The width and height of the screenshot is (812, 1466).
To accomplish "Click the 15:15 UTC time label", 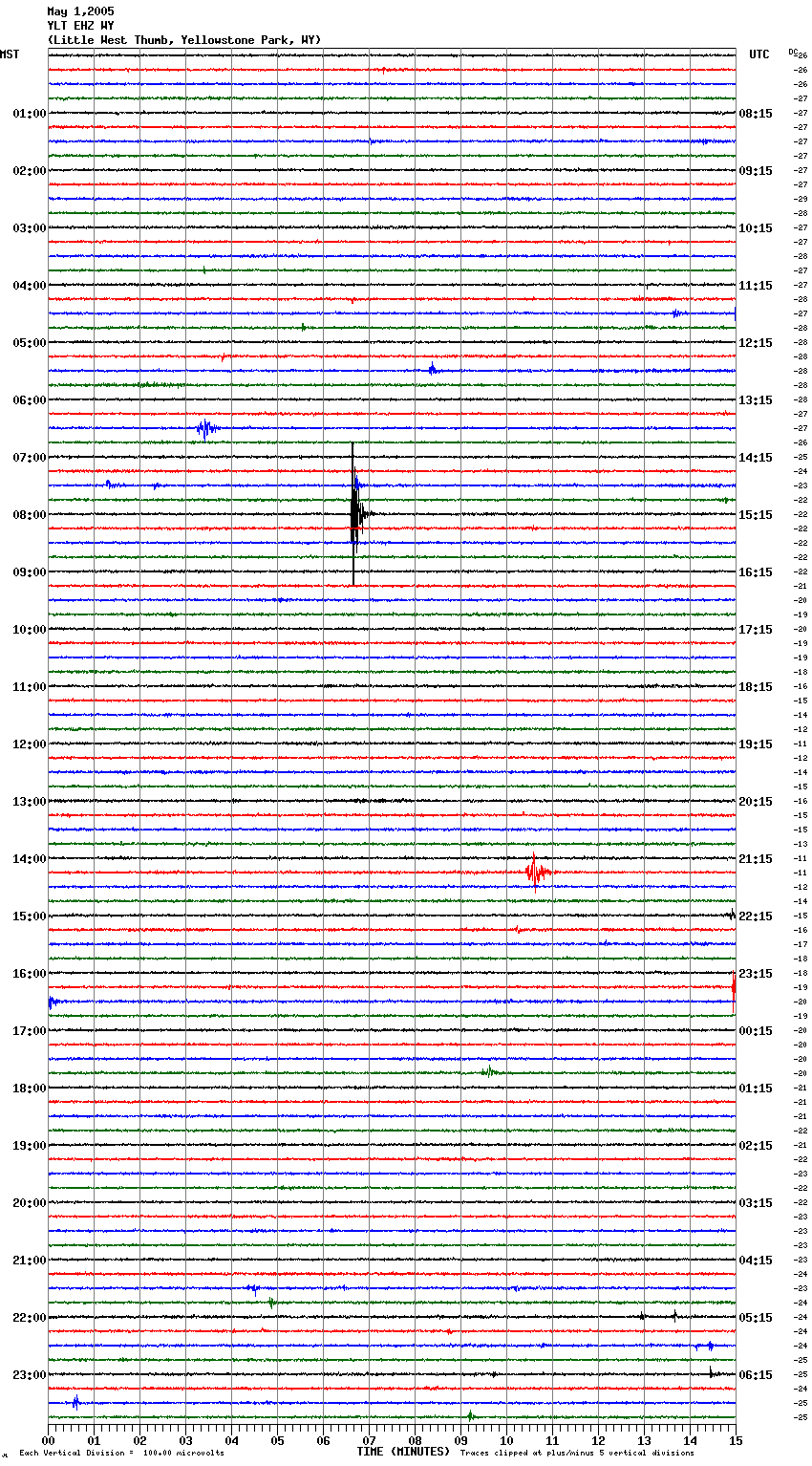I will point(756,515).
